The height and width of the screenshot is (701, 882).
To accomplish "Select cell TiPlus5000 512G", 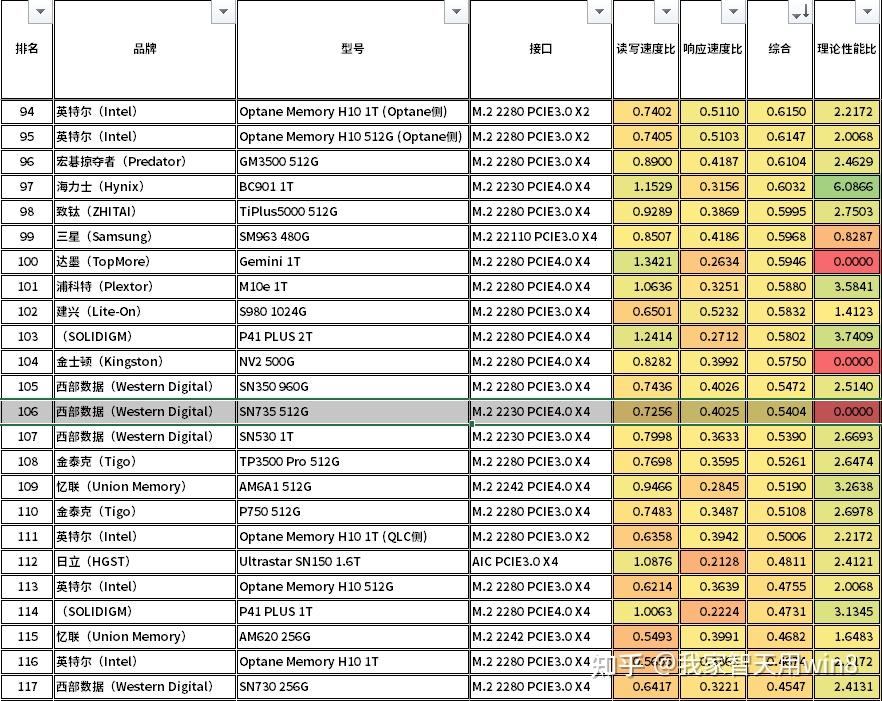I will (353, 212).
